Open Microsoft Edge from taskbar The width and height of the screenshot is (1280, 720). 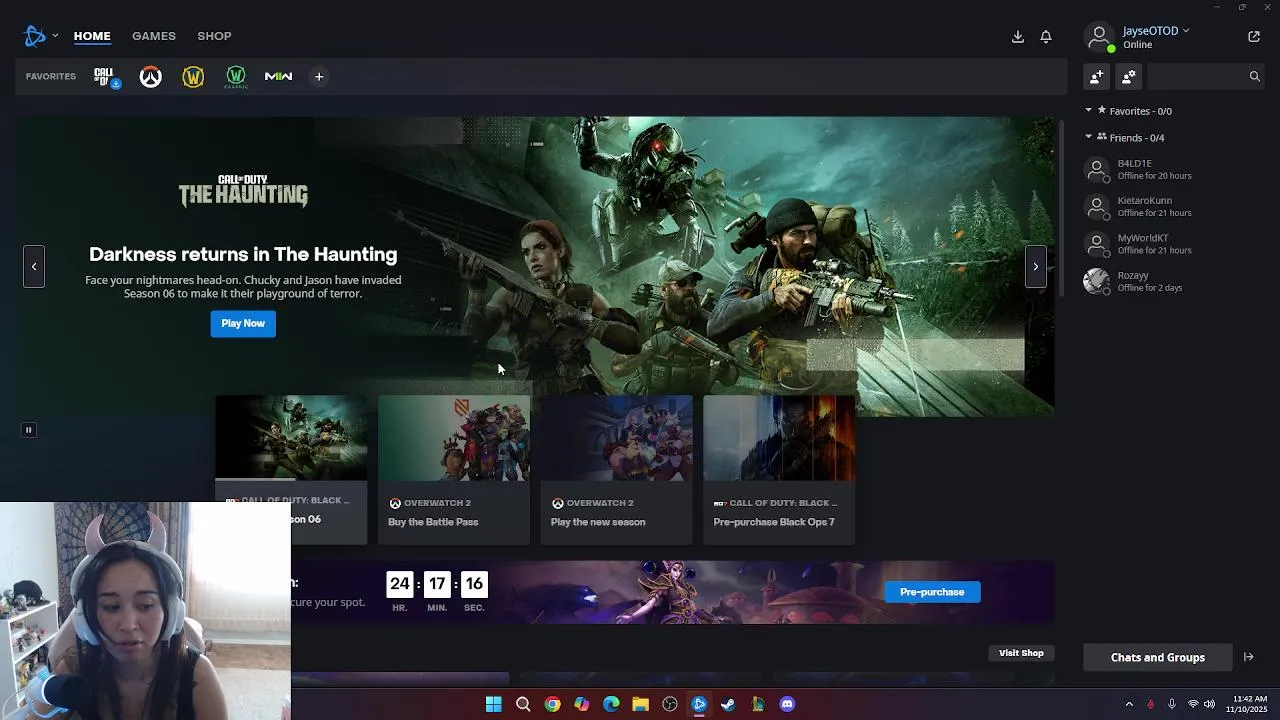coord(611,704)
